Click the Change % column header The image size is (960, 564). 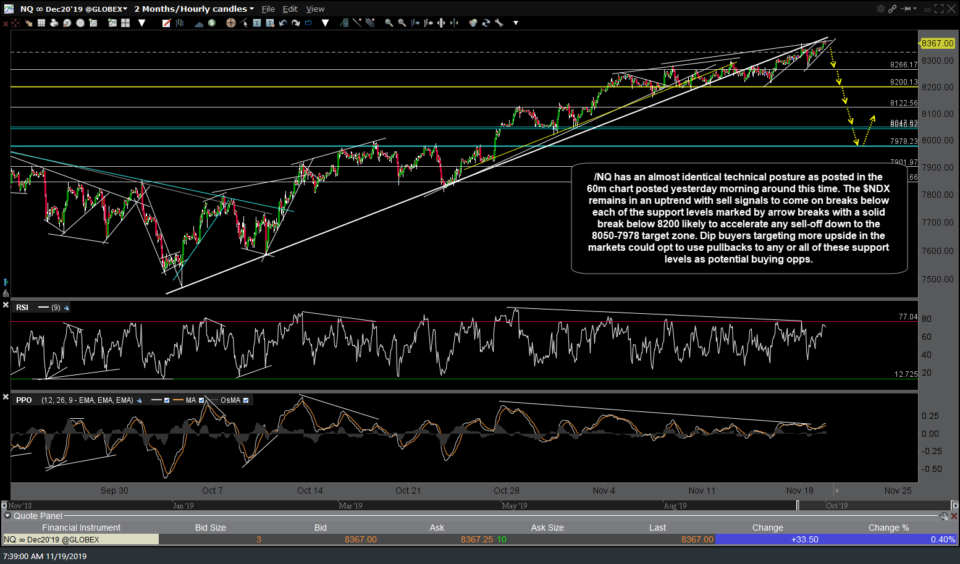coord(888,527)
